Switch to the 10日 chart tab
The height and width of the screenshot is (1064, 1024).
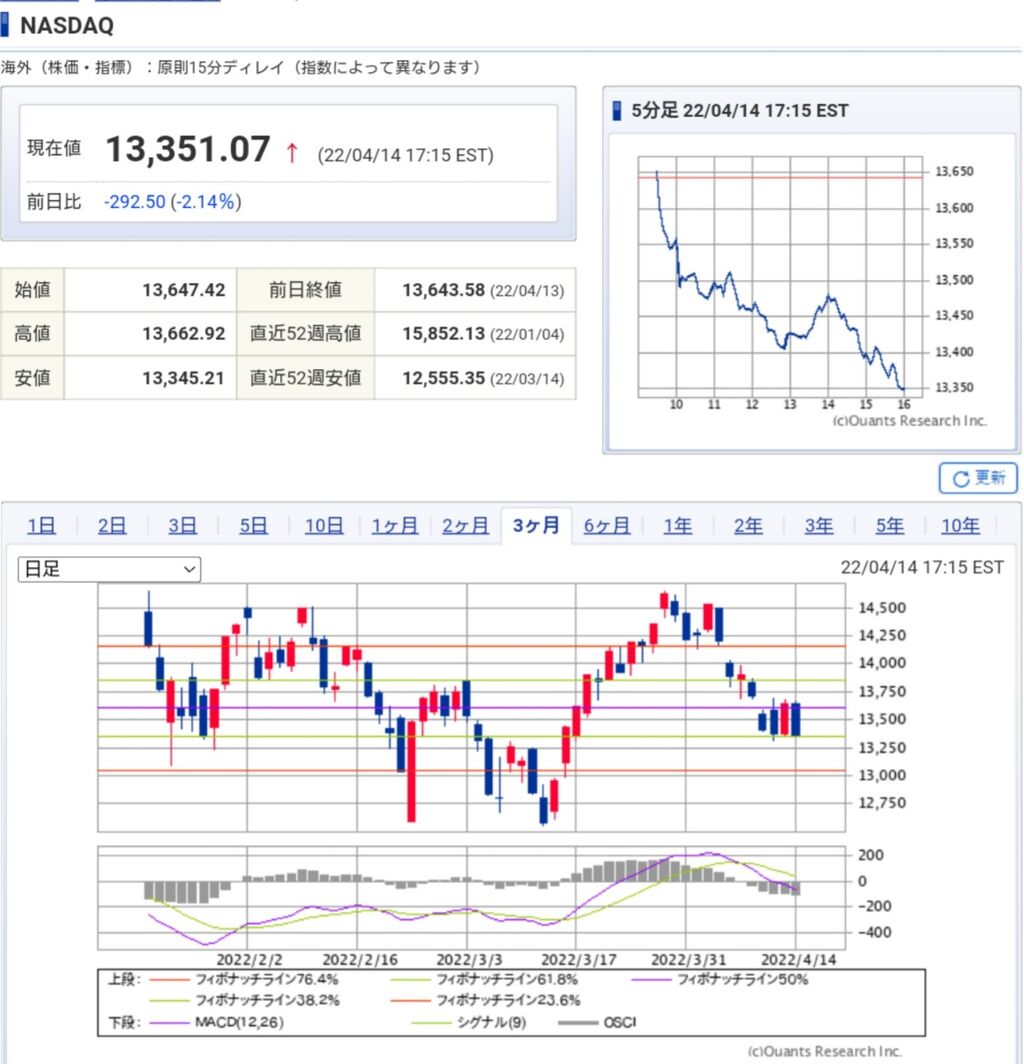pyautogui.click(x=324, y=525)
